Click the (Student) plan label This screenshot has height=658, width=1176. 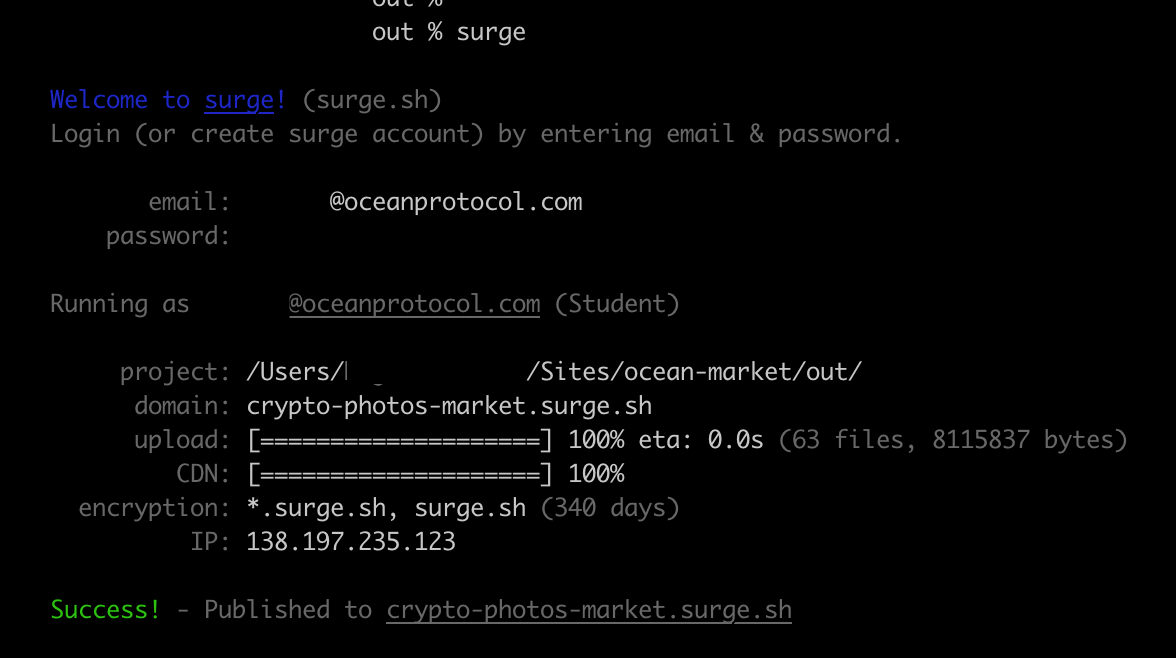[616, 304]
